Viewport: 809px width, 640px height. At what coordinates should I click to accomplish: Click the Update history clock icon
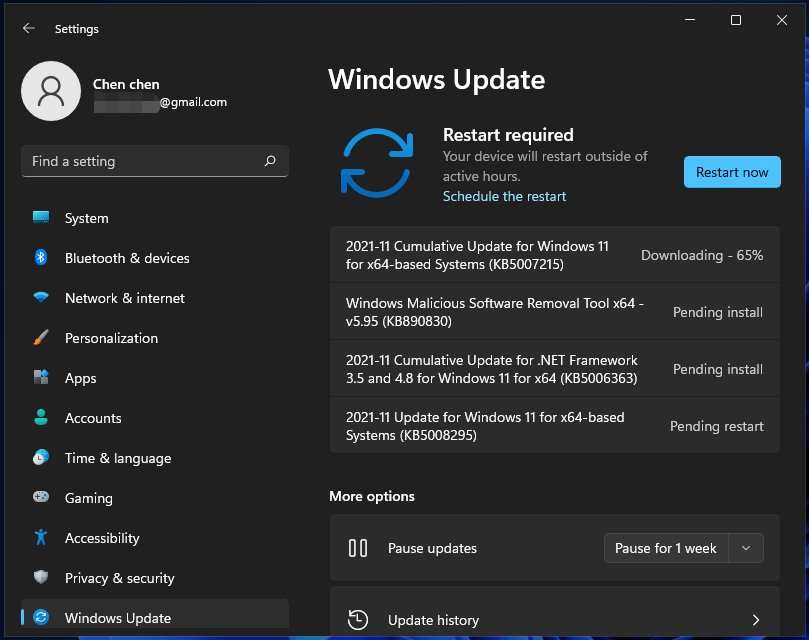pos(358,620)
